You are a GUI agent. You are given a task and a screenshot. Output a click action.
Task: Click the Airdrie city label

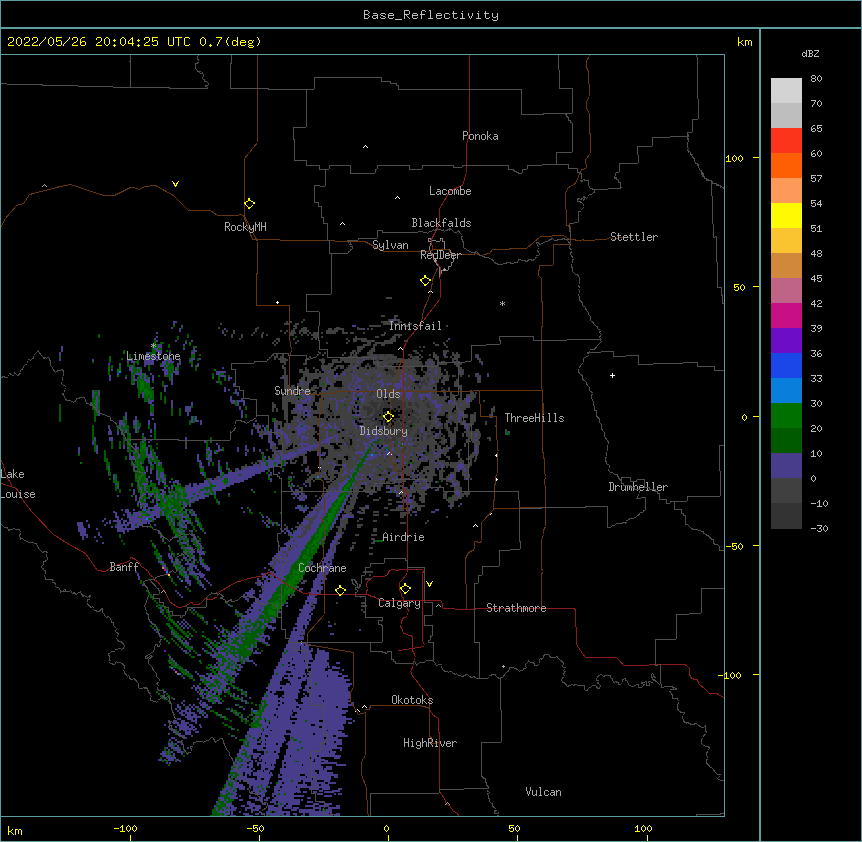(x=404, y=537)
